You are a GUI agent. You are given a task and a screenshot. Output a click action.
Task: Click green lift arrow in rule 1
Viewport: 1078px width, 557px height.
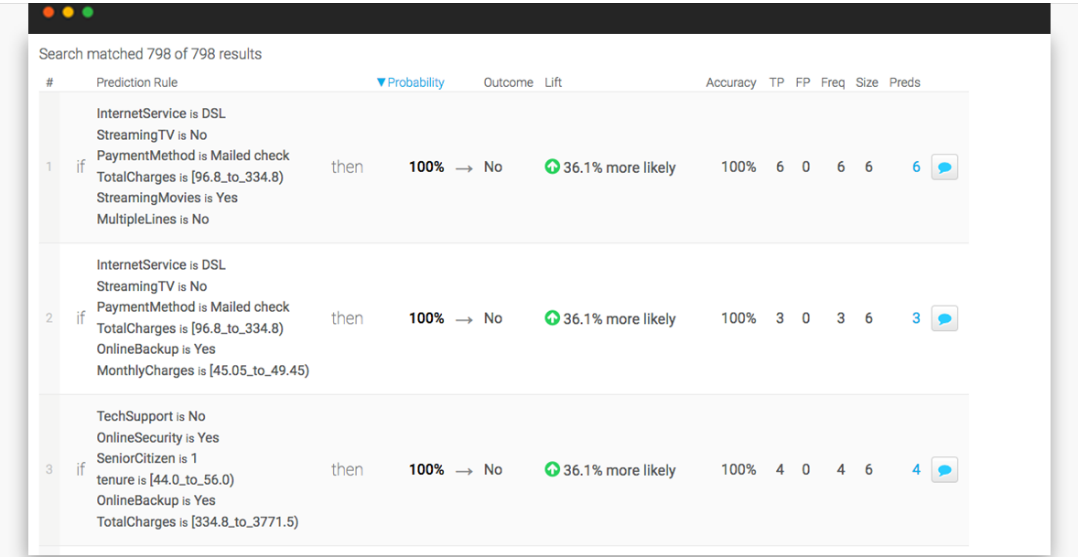(552, 167)
